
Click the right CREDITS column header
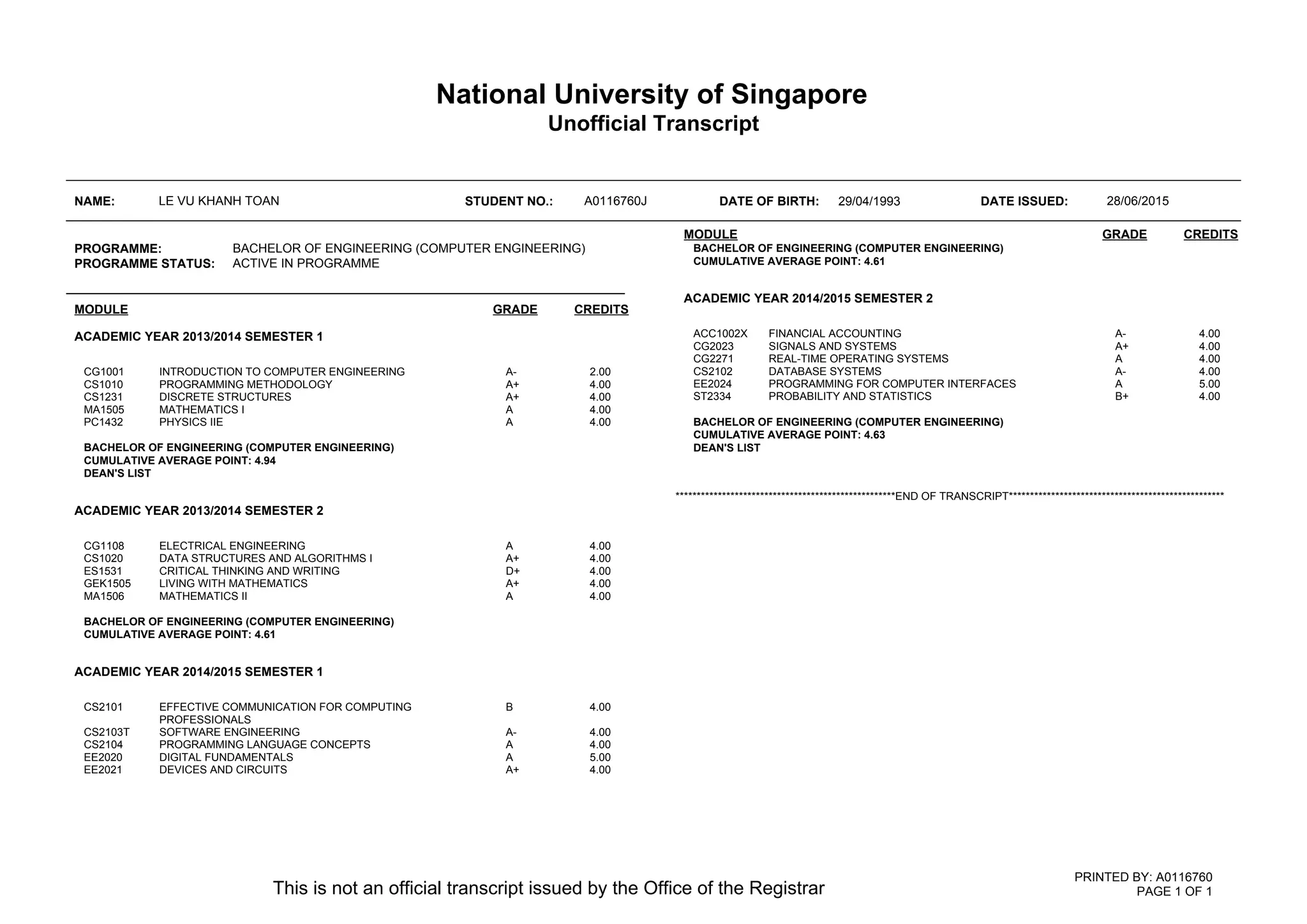[x=1210, y=234]
